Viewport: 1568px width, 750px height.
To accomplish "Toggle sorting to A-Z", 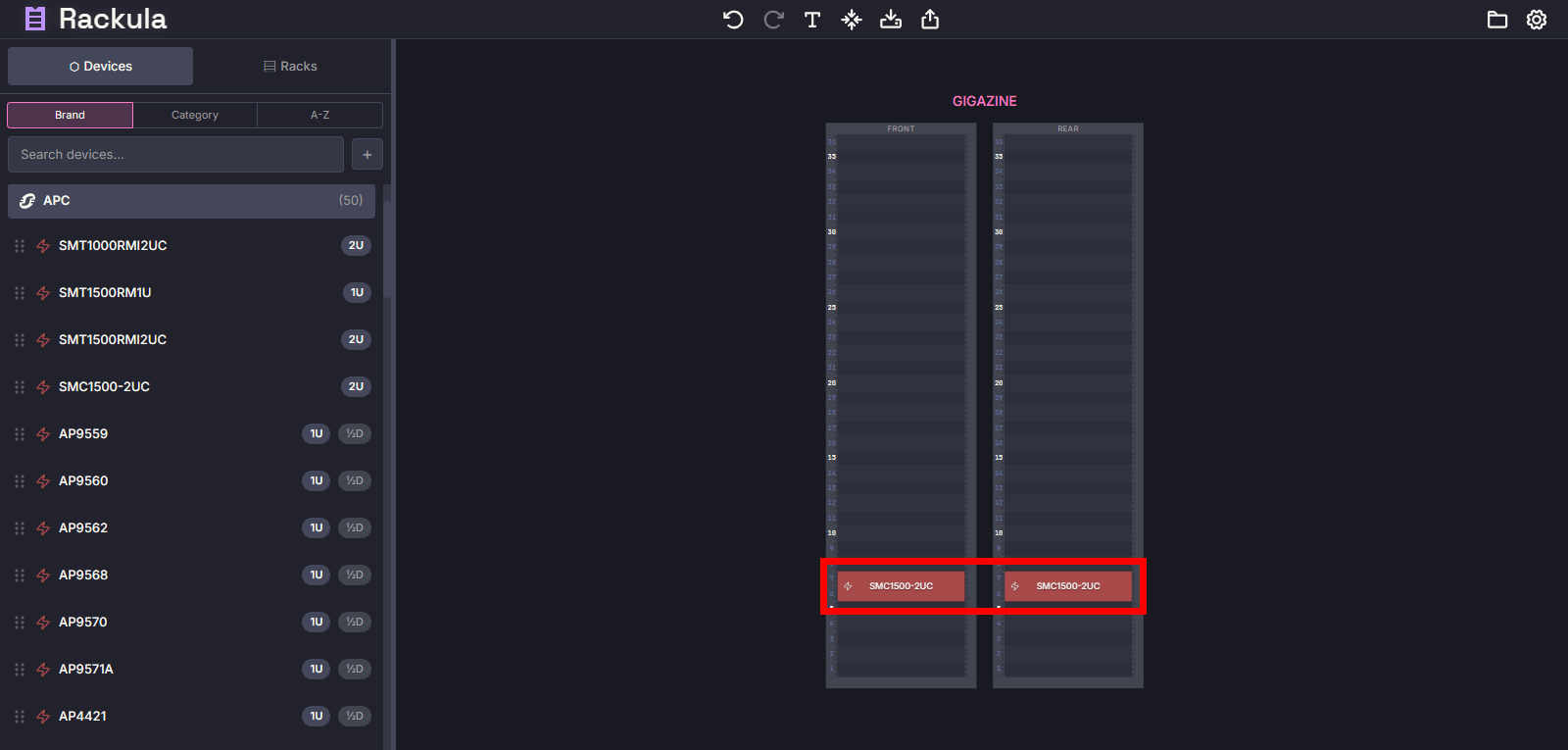I will pyautogui.click(x=319, y=115).
